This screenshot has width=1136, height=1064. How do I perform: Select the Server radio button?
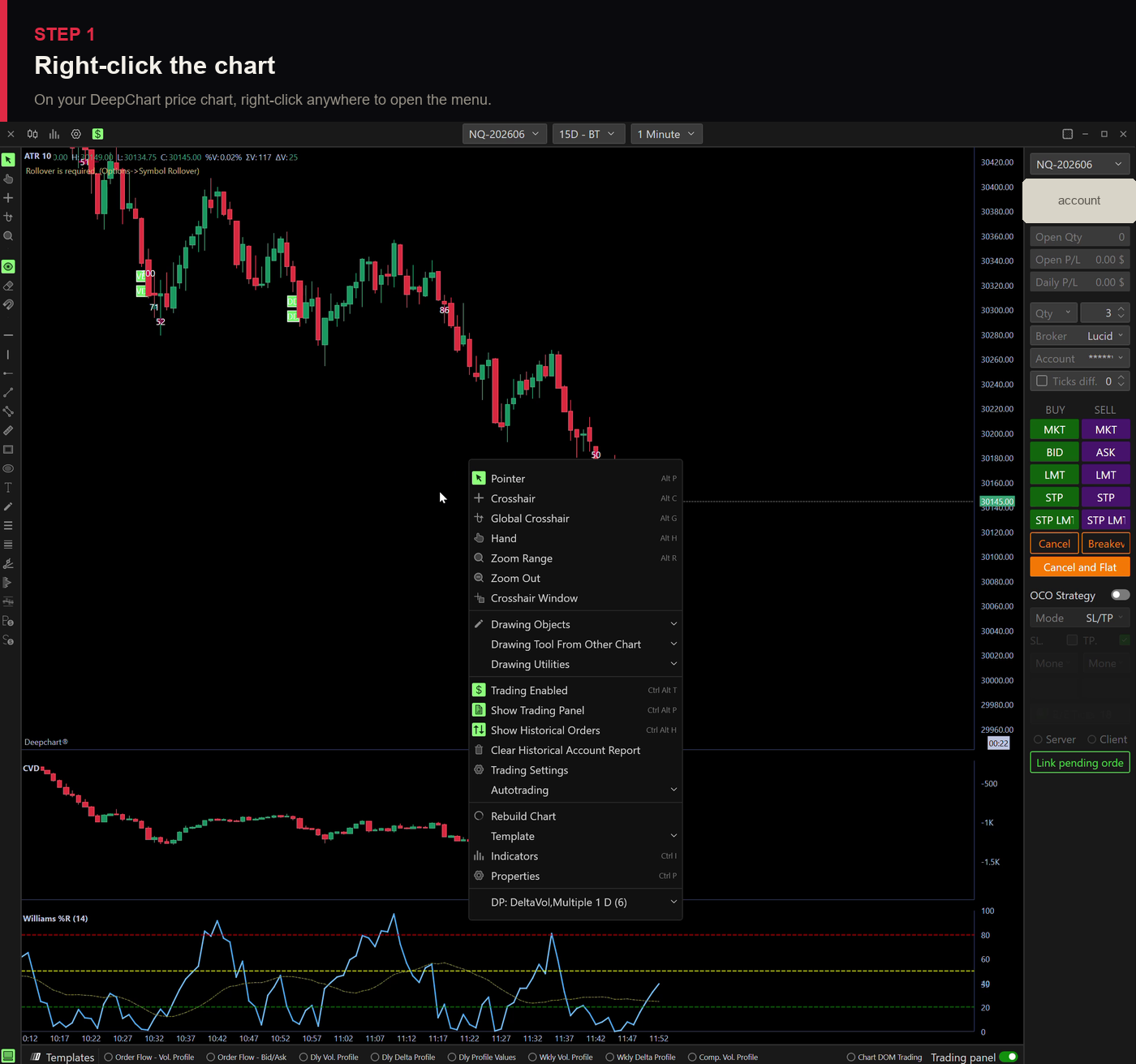pyautogui.click(x=1038, y=739)
